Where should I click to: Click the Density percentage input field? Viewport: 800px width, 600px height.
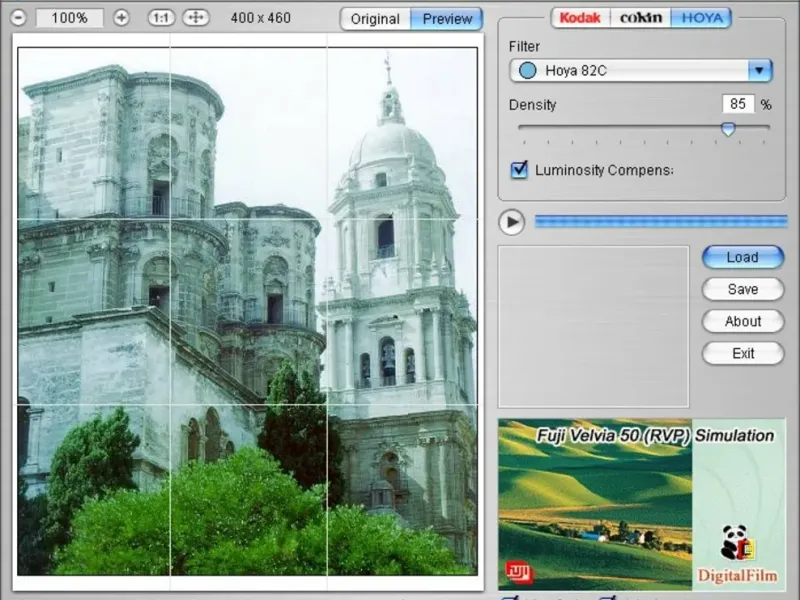point(737,104)
